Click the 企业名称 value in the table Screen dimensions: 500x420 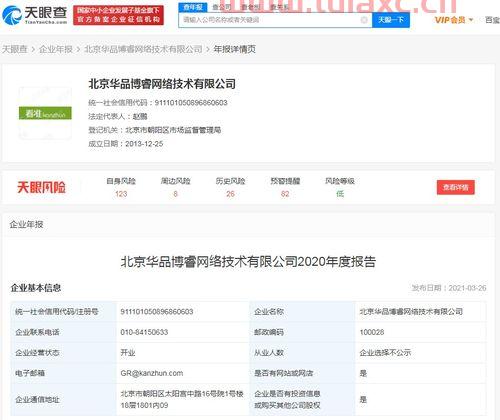411,312
